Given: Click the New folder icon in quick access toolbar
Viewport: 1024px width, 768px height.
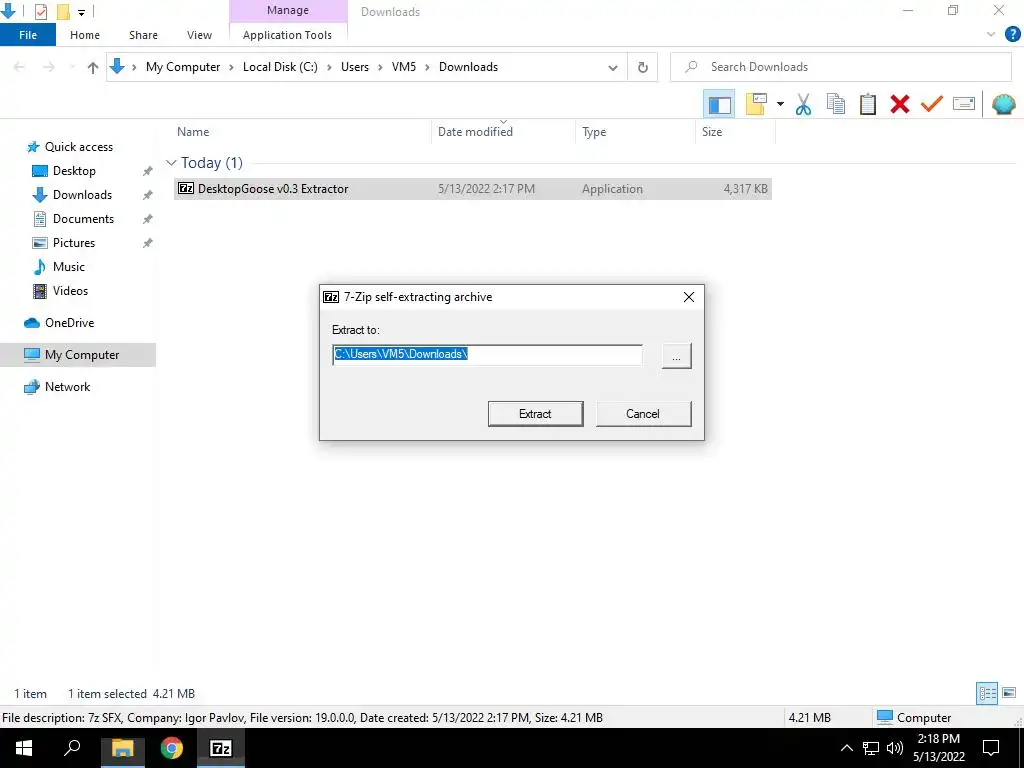Looking at the screenshot, I should pyautogui.click(x=63, y=11).
